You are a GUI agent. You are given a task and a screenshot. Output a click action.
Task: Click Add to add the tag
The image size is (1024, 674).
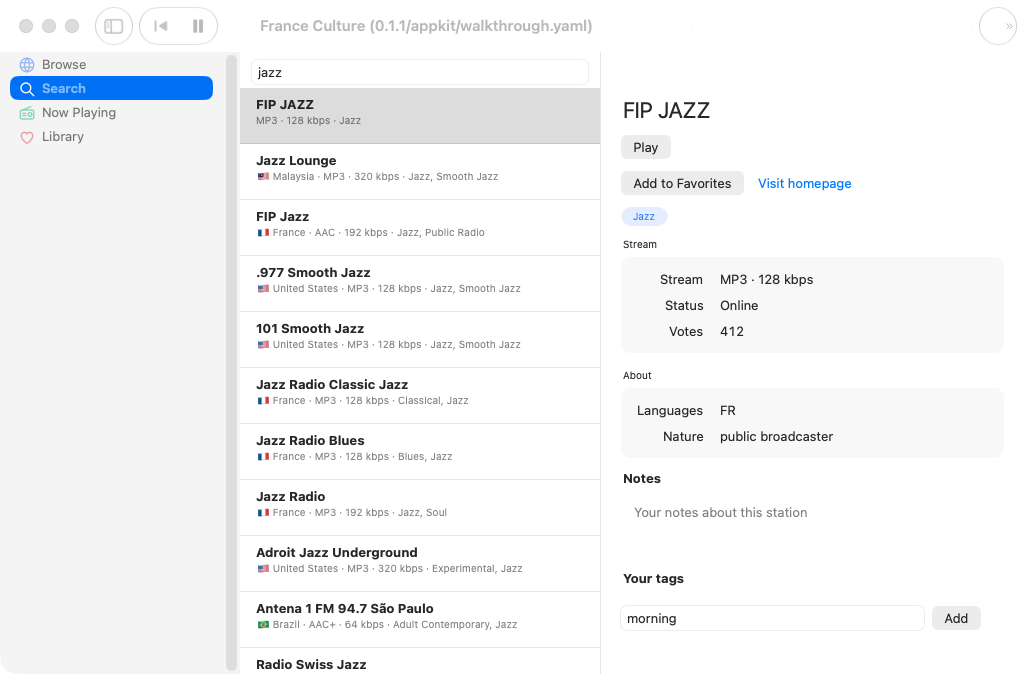(x=956, y=618)
